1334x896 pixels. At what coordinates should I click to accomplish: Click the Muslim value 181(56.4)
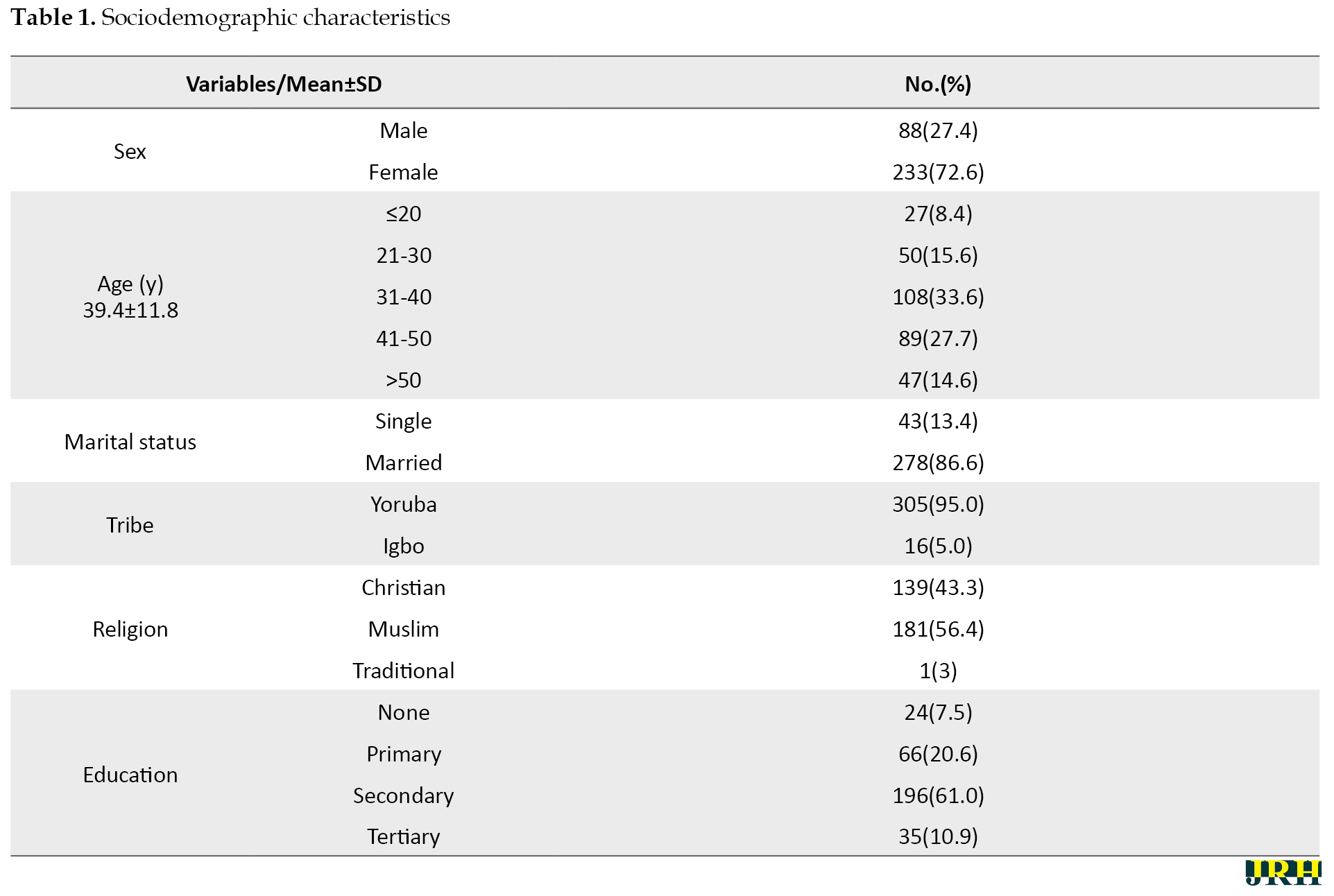[938, 629]
